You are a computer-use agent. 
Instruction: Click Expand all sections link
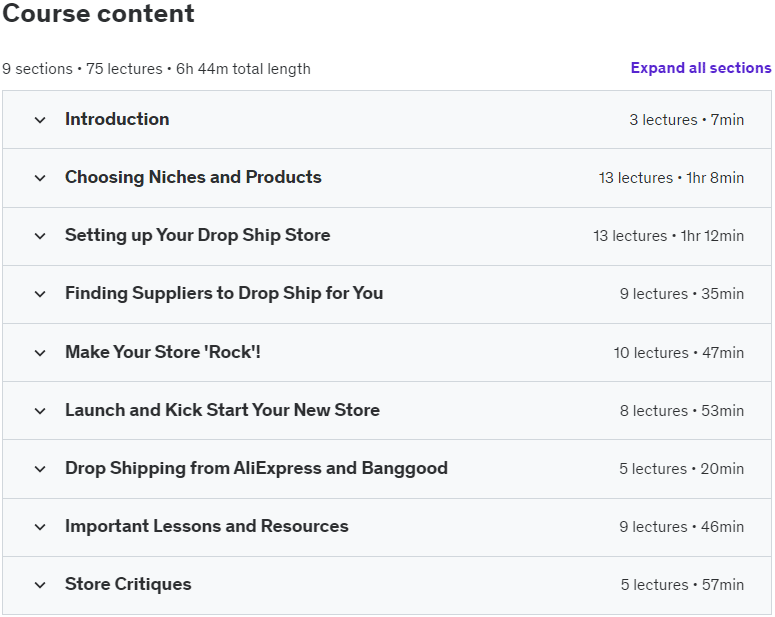tap(701, 68)
